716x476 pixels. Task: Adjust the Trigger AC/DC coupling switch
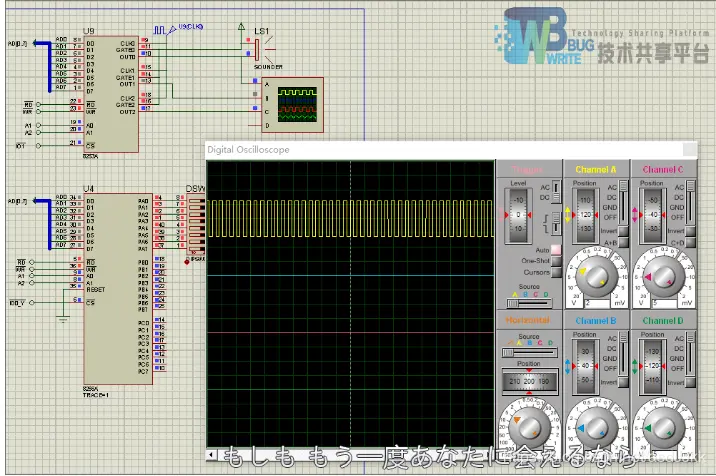click(x=556, y=192)
